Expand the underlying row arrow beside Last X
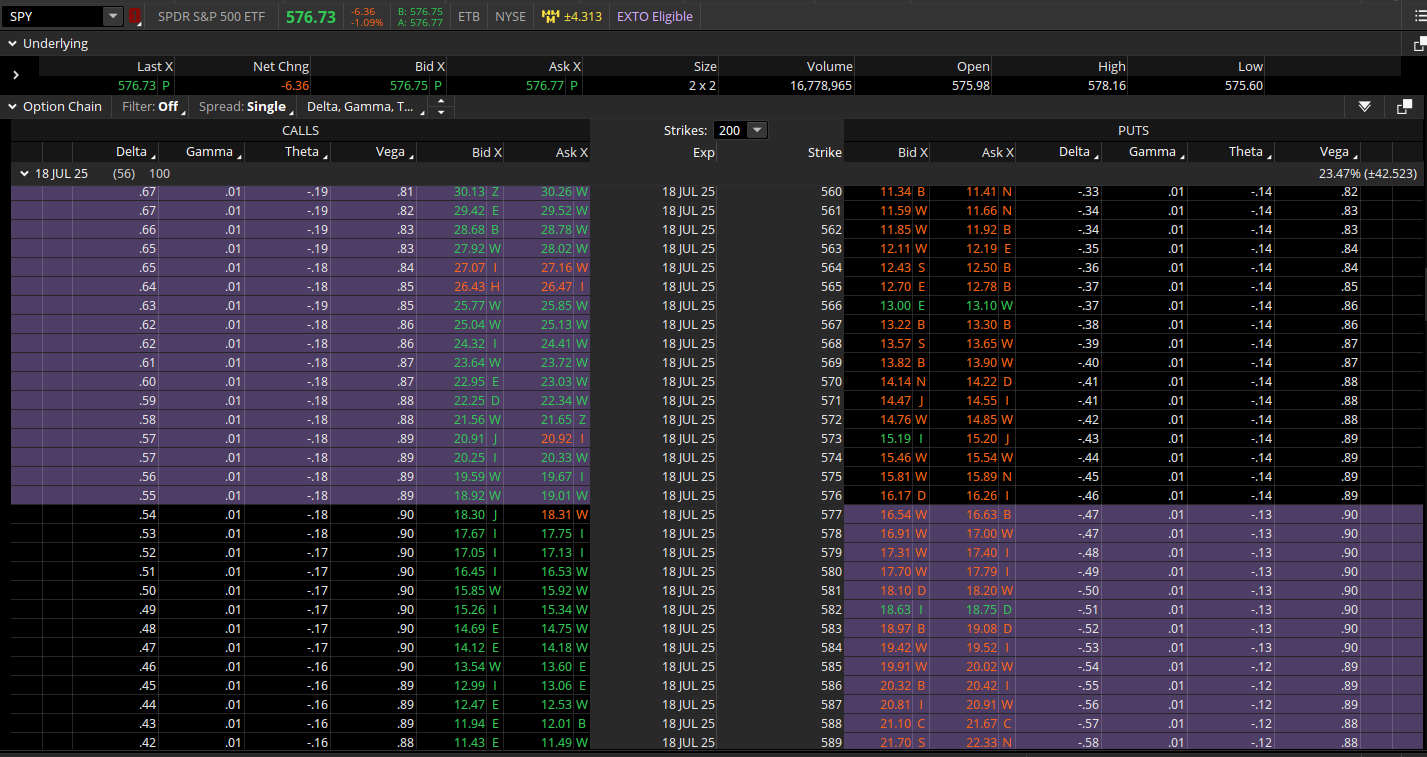The height and width of the screenshot is (757, 1427). click(x=16, y=75)
